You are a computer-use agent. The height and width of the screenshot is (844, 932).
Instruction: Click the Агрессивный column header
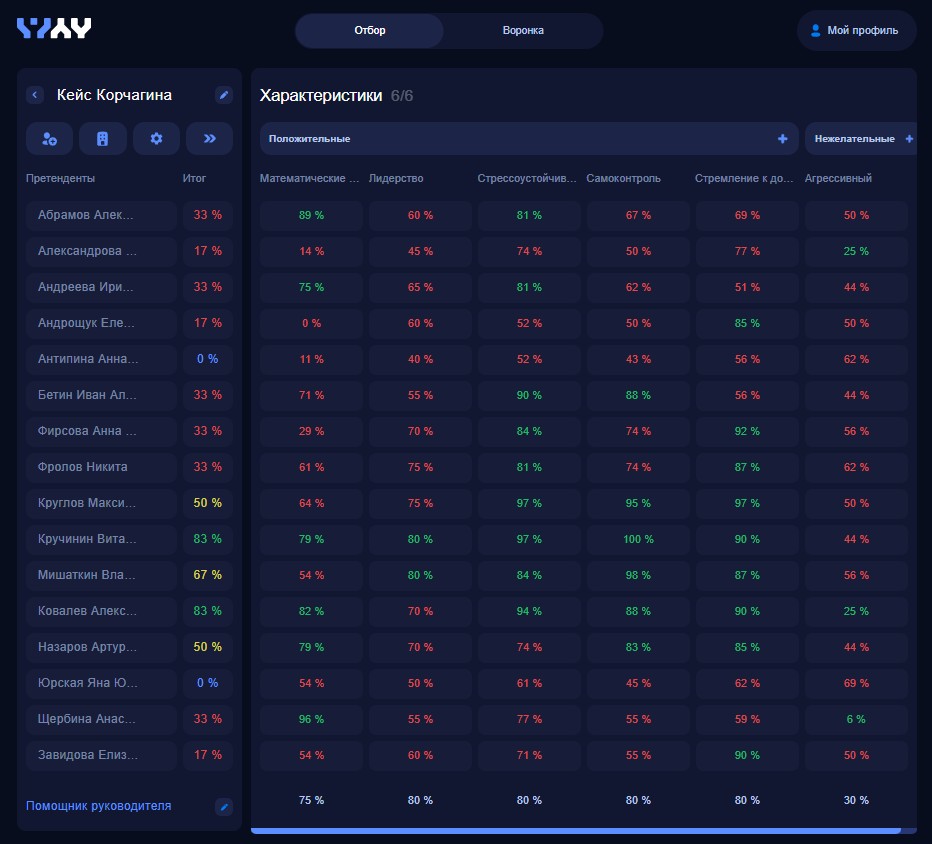coord(838,178)
